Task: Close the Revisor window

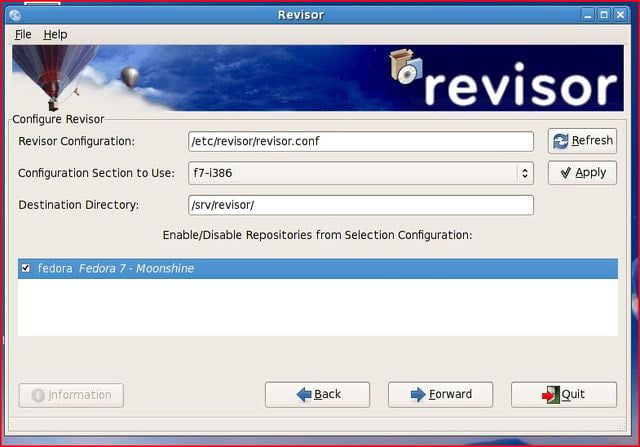Action: coord(620,15)
